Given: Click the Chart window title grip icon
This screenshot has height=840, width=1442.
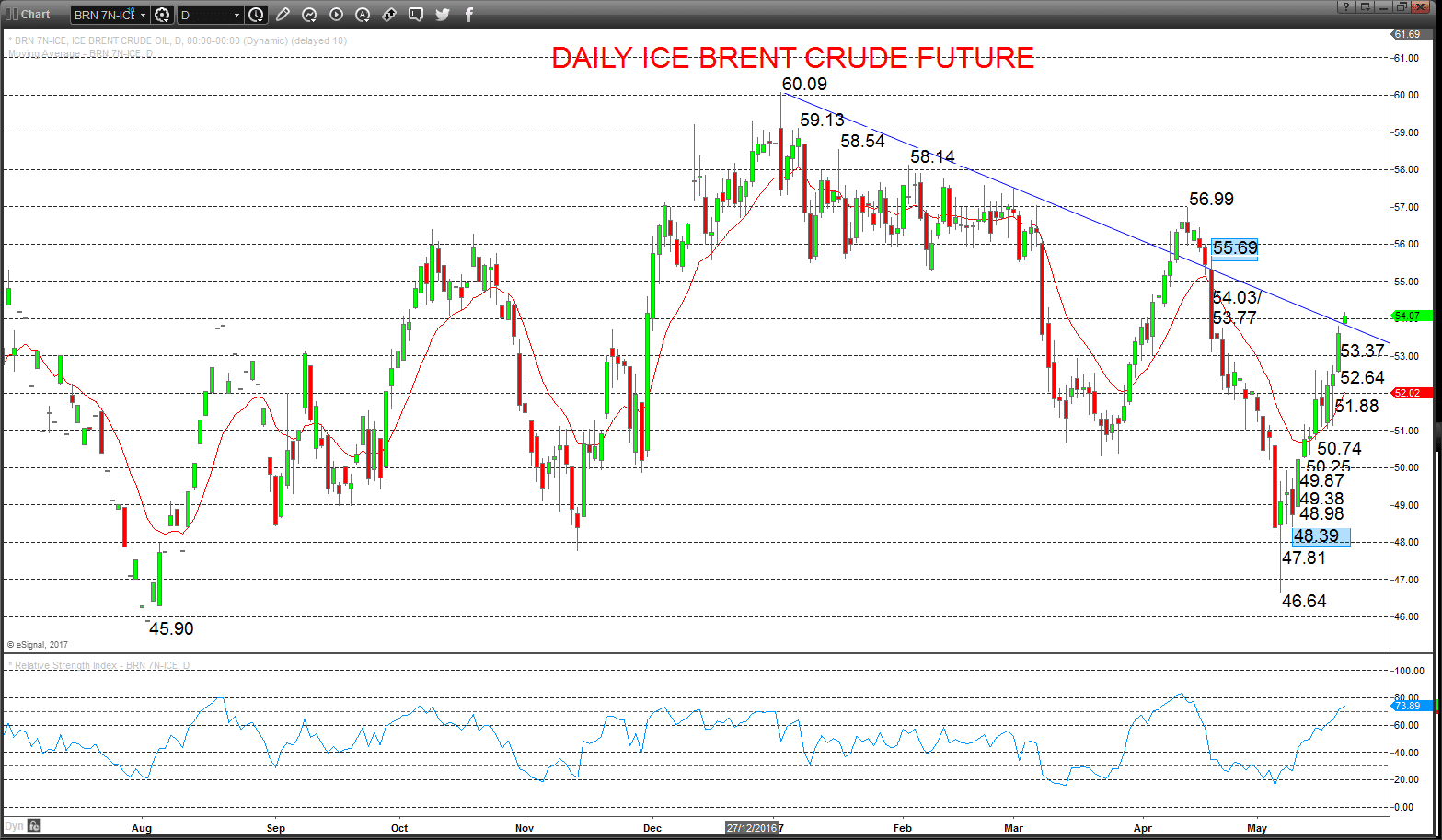Looking at the screenshot, I should coord(12,14).
